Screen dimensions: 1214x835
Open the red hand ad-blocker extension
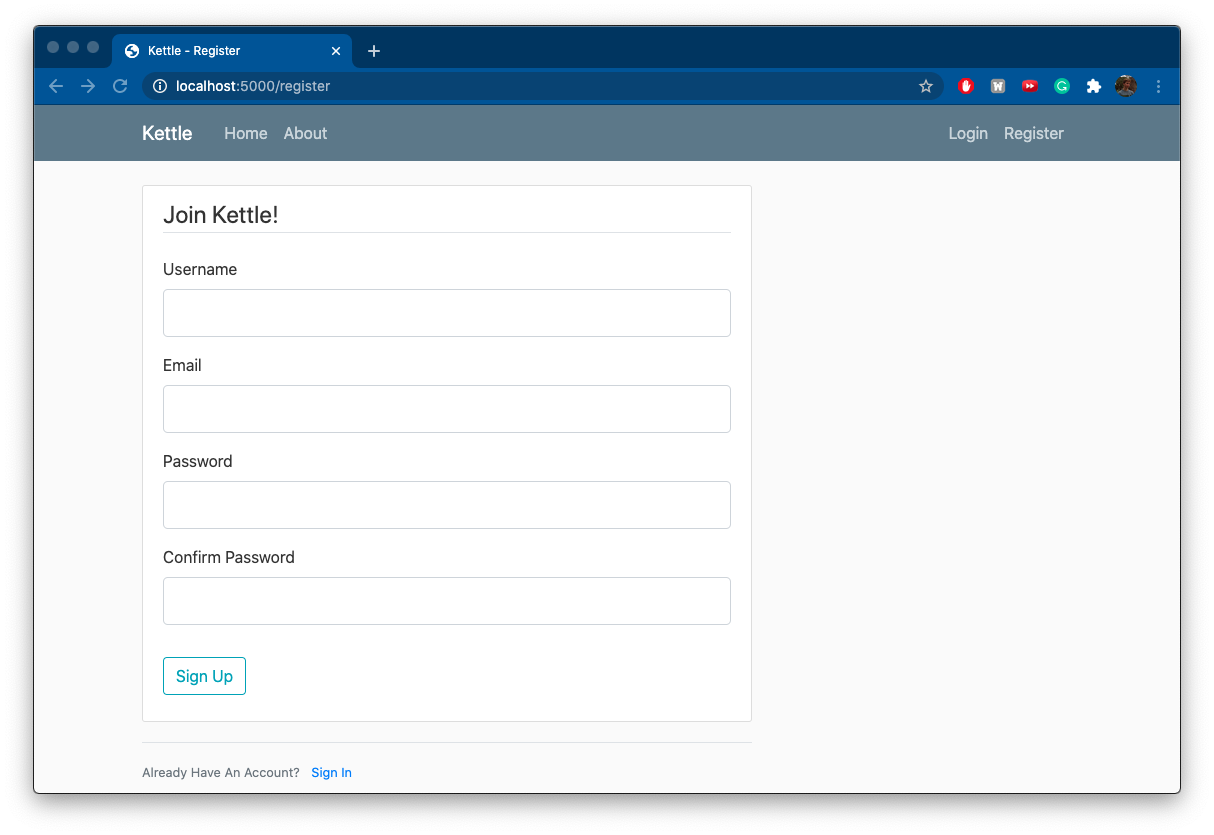pos(966,86)
